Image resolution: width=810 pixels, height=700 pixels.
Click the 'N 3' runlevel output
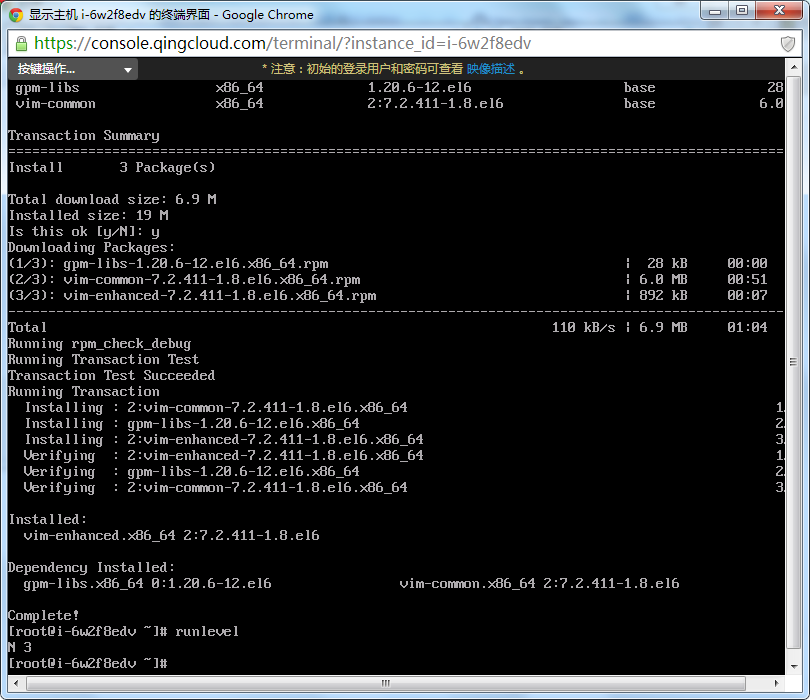point(20,648)
